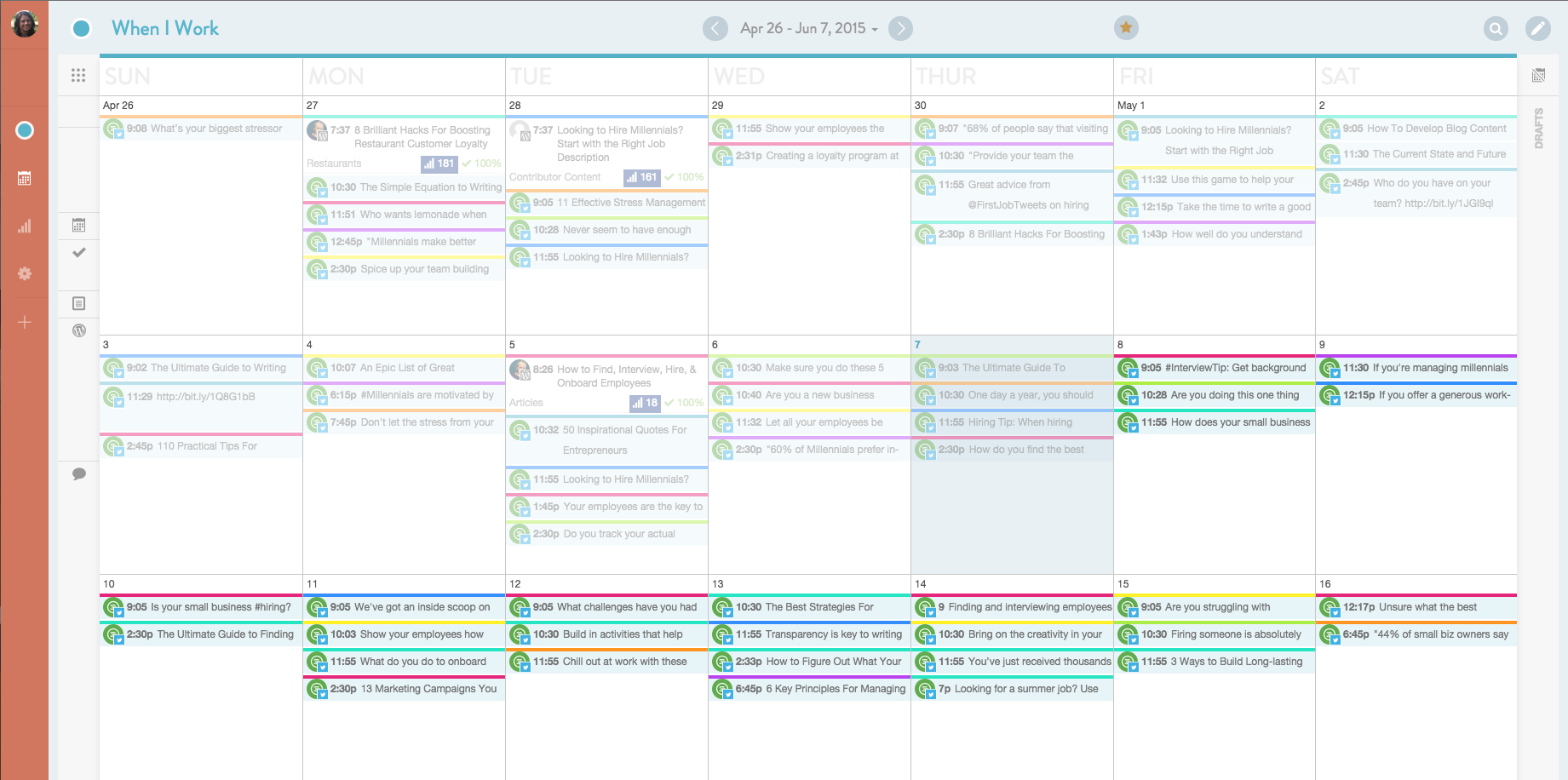Open 2:31p Creating a loyalty program post
This screenshot has width=1568, height=780.
click(x=810, y=156)
